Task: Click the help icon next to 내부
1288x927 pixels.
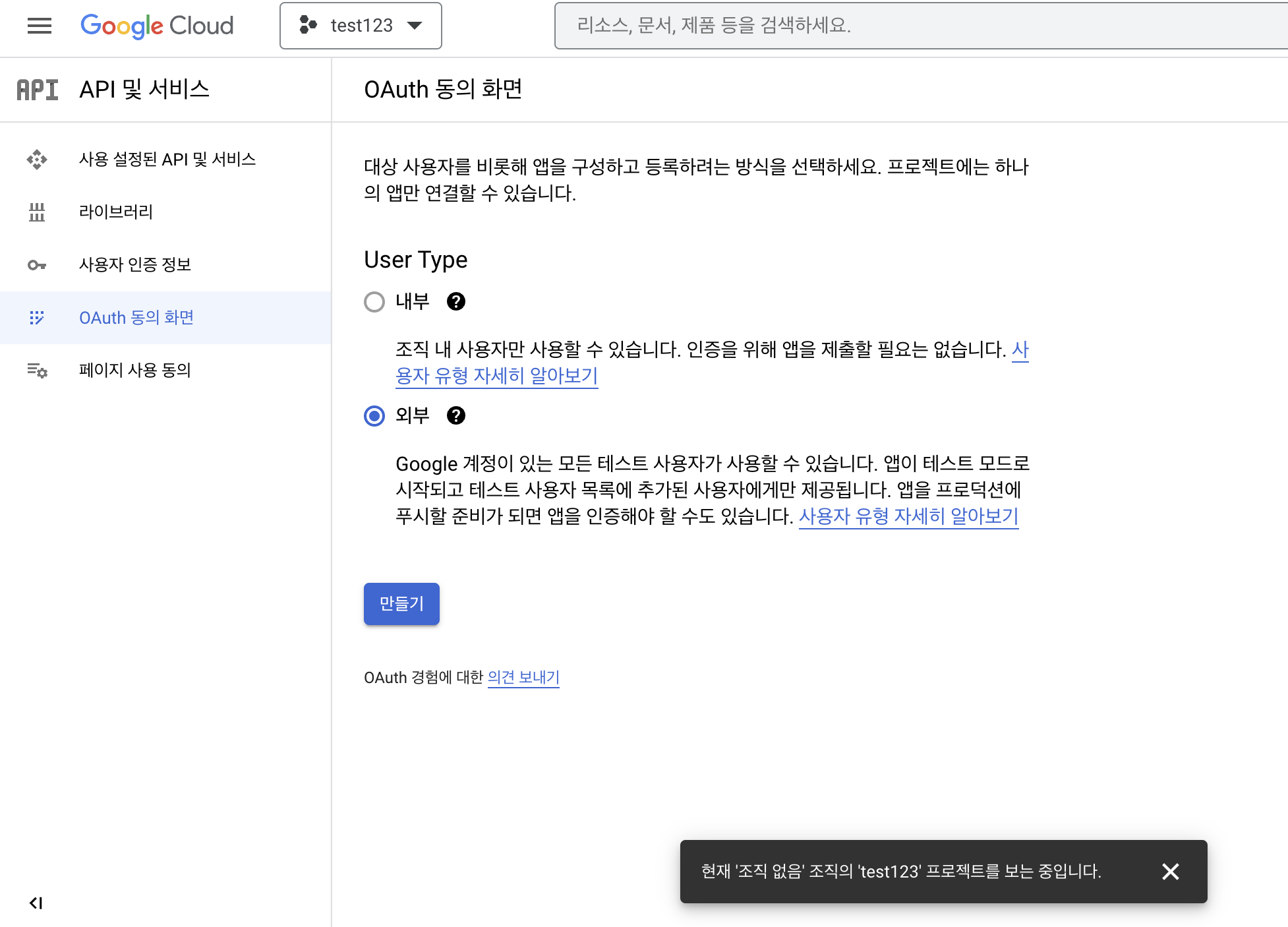Action: click(x=456, y=301)
